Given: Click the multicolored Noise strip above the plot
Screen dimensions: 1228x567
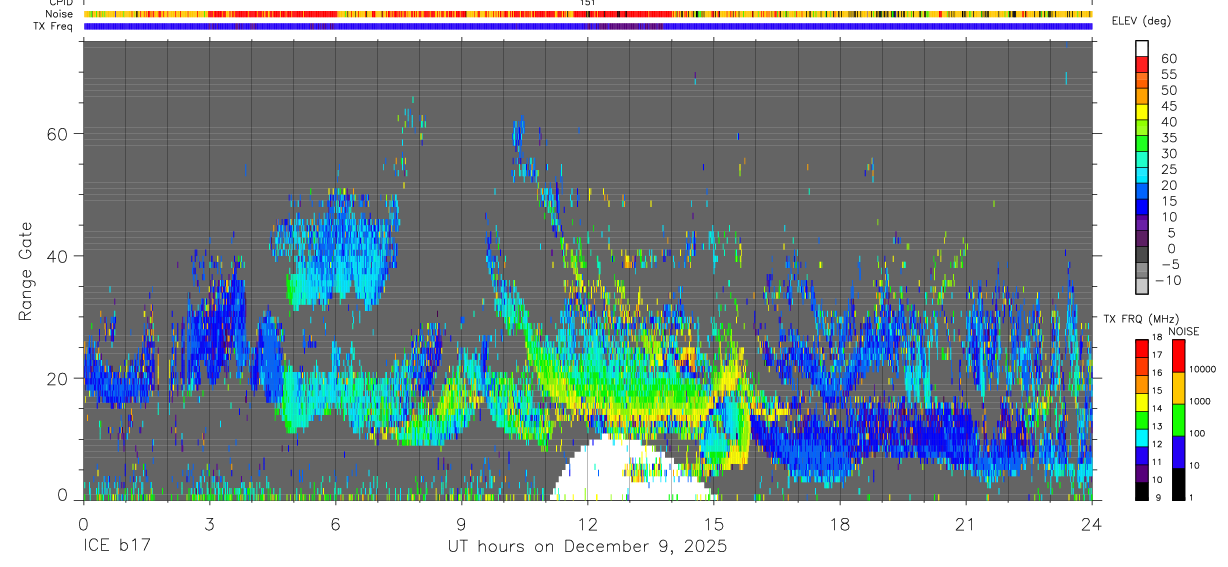Looking at the screenshot, I should tap(588, 15).
